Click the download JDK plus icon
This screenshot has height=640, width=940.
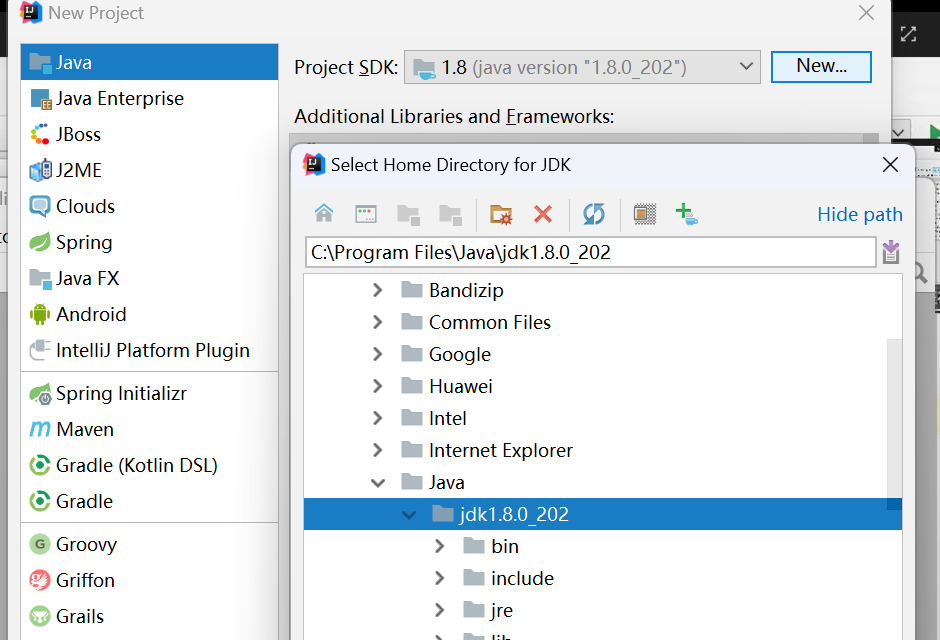pos(686,214)
